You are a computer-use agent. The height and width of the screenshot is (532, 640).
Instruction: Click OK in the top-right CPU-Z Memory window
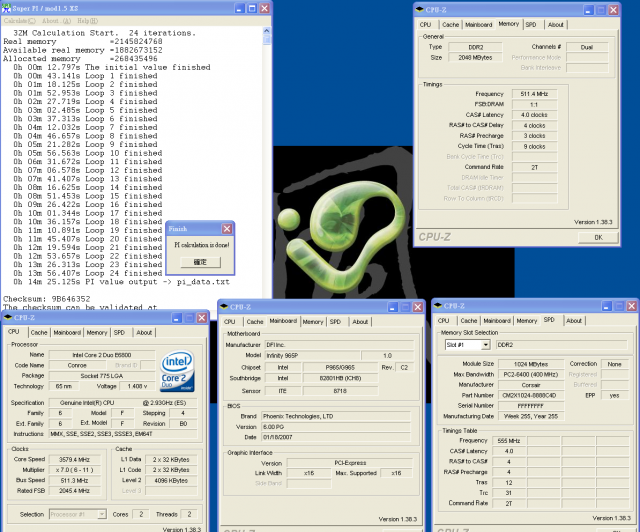[598, 237]
